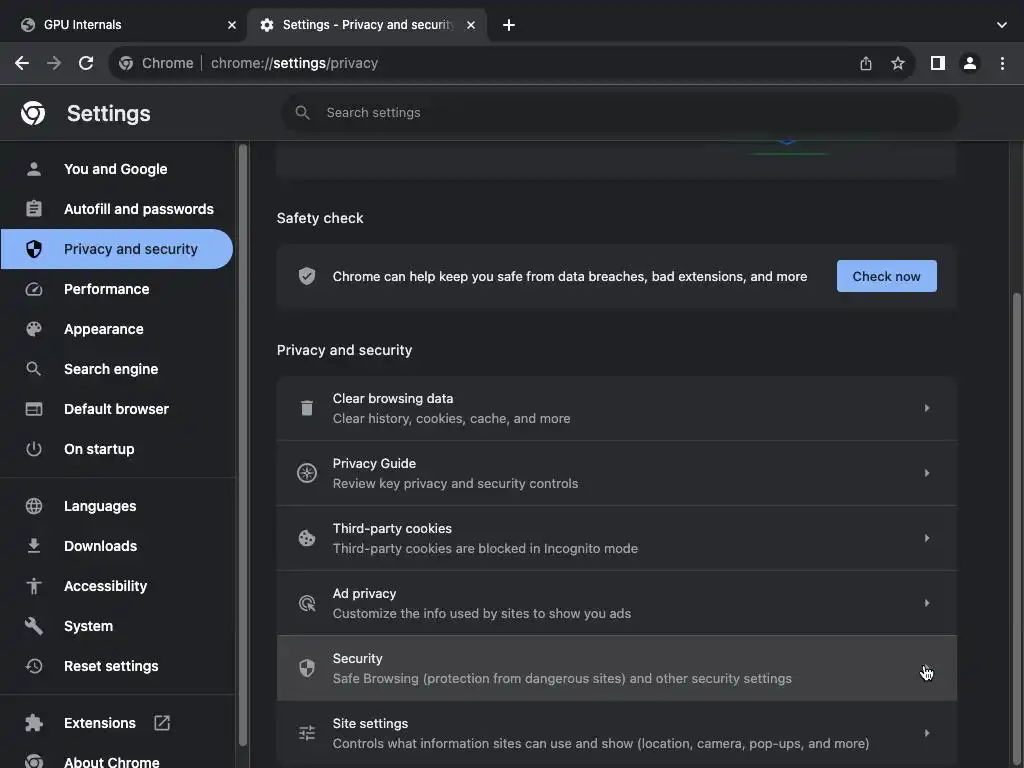Image resolution: width=1024 pixels, height=768 pixels.
Task: Click the Site settings sliders icon
Action: coord(307,733)
